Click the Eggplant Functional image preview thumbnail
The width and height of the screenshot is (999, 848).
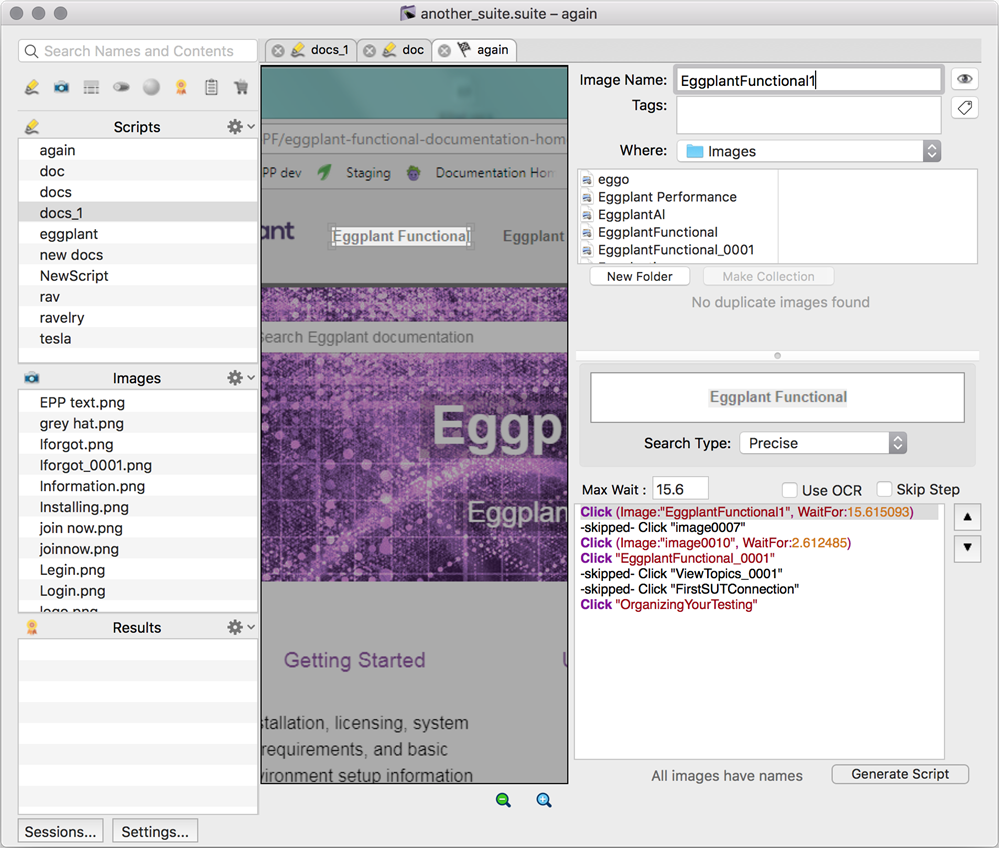coord(777,397)
